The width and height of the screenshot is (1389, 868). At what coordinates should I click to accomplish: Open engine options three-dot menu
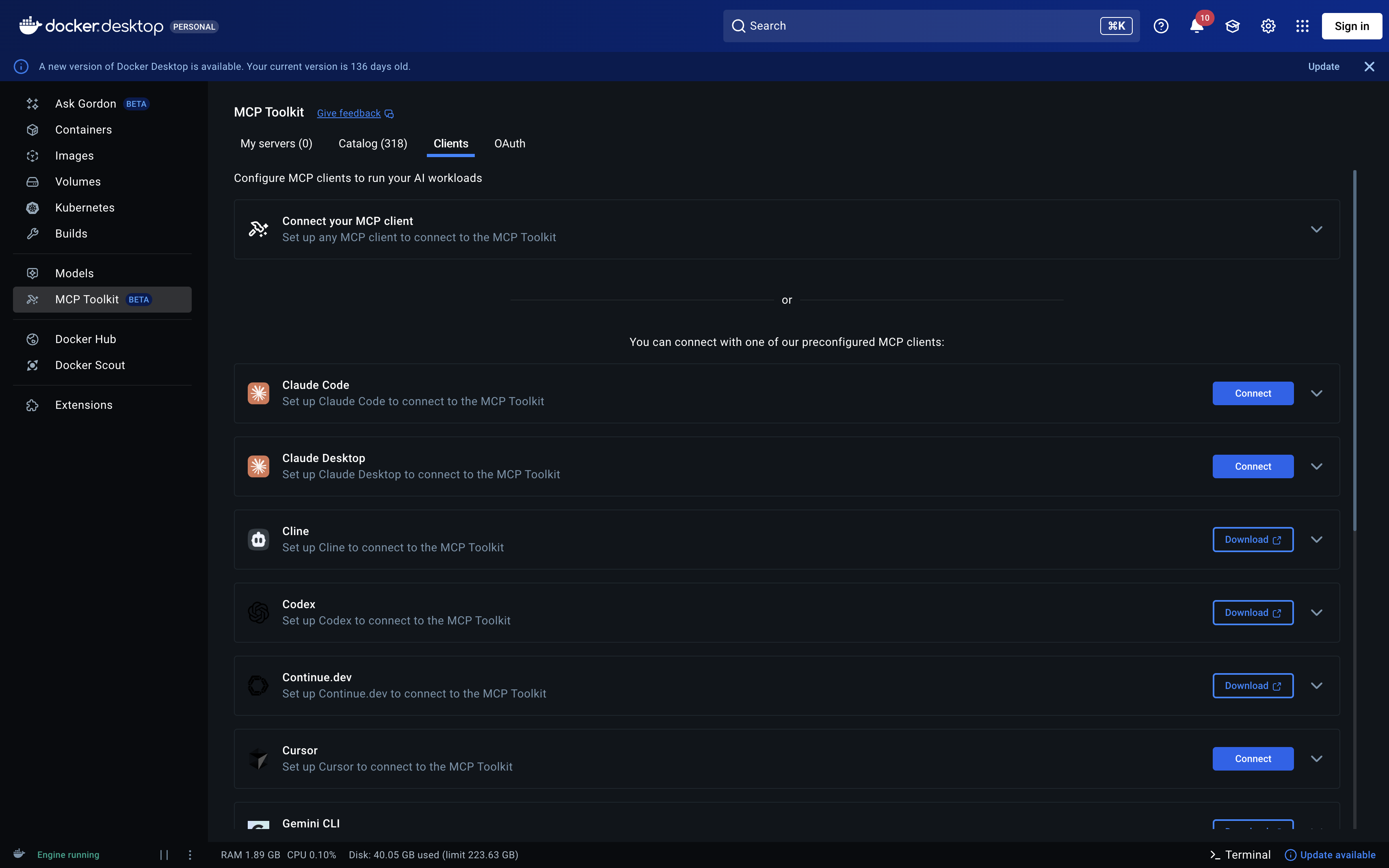coord(190,855)
